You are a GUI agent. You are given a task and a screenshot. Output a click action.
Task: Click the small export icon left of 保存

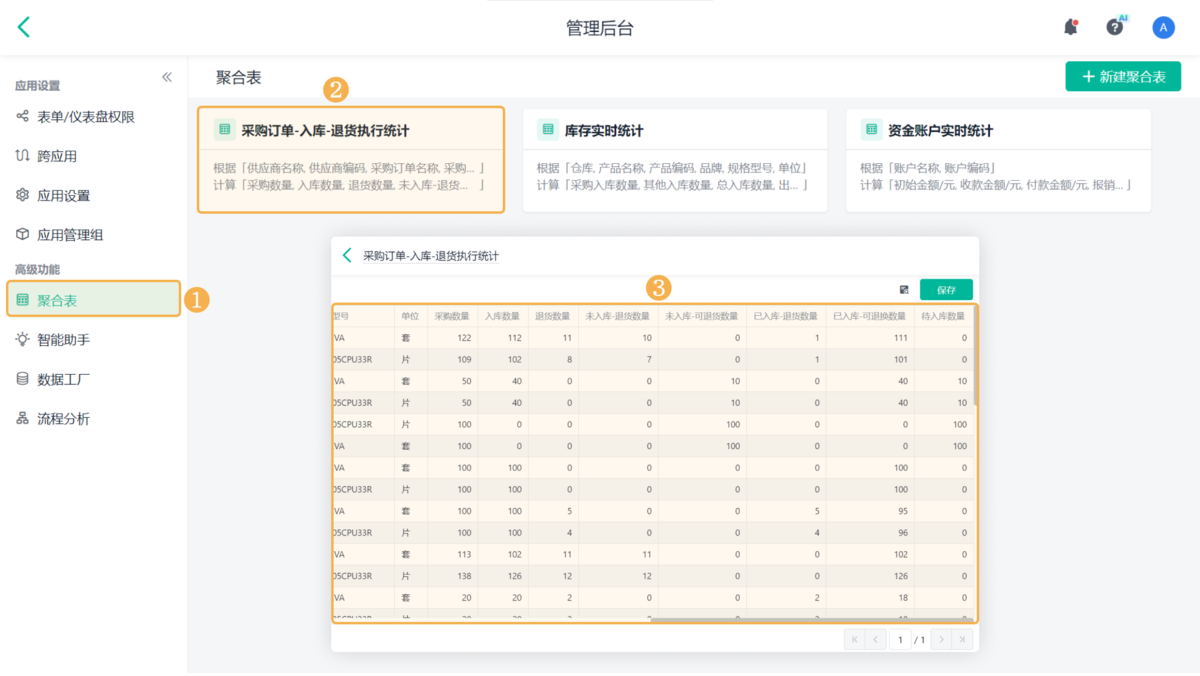(904, 290)
